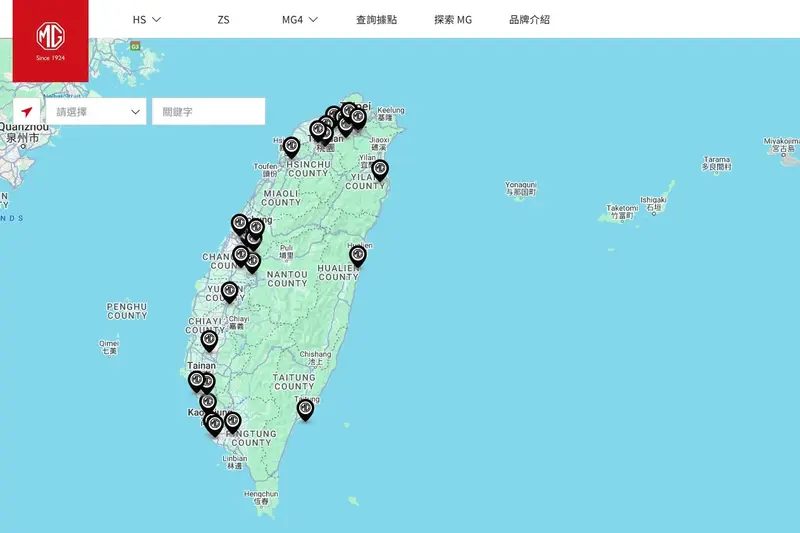Select the northernmost MG dealer pin in Taipei

pos(348,110)
